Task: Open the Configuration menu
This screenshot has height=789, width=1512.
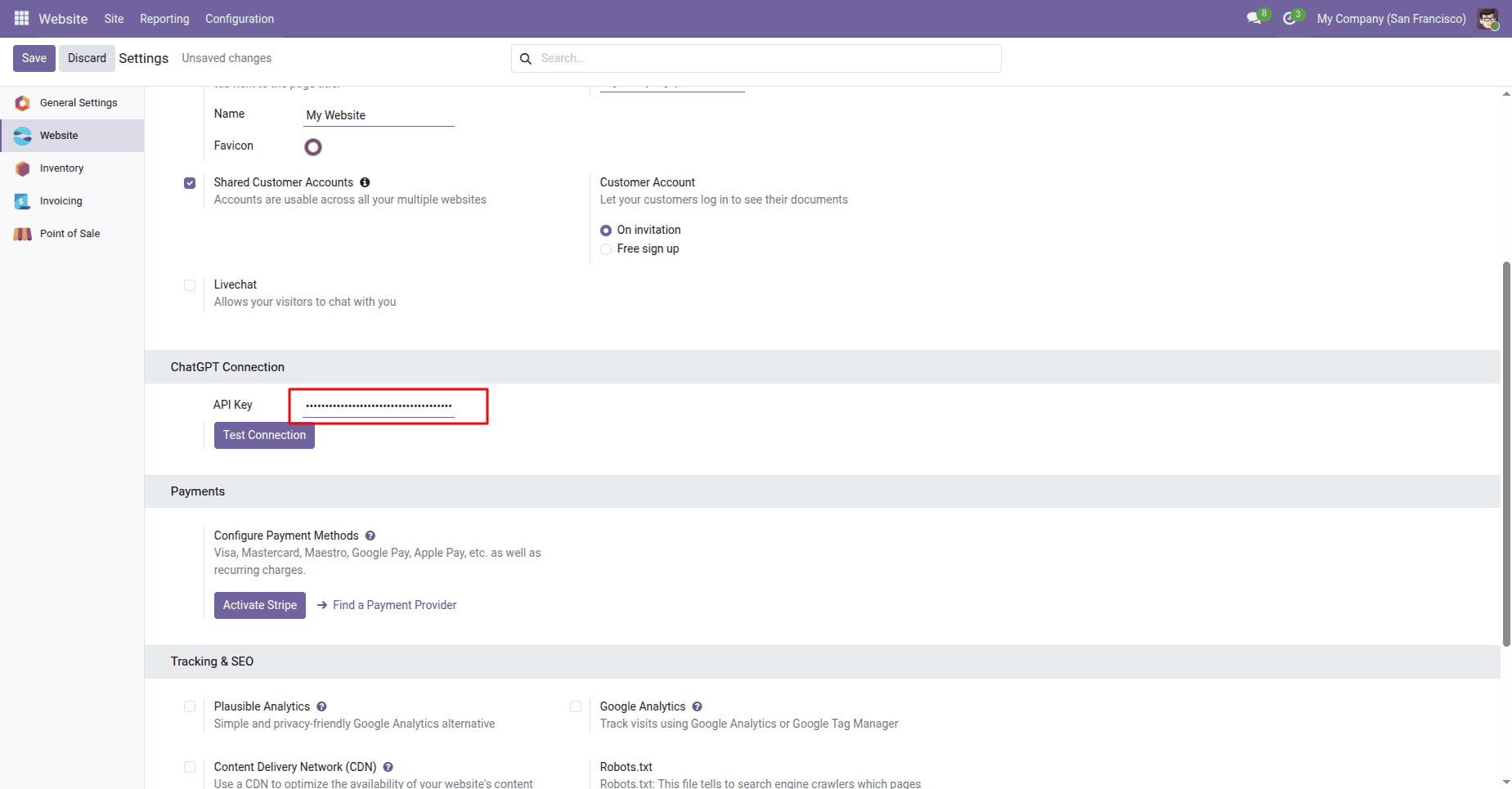Action: click(240, 19)
